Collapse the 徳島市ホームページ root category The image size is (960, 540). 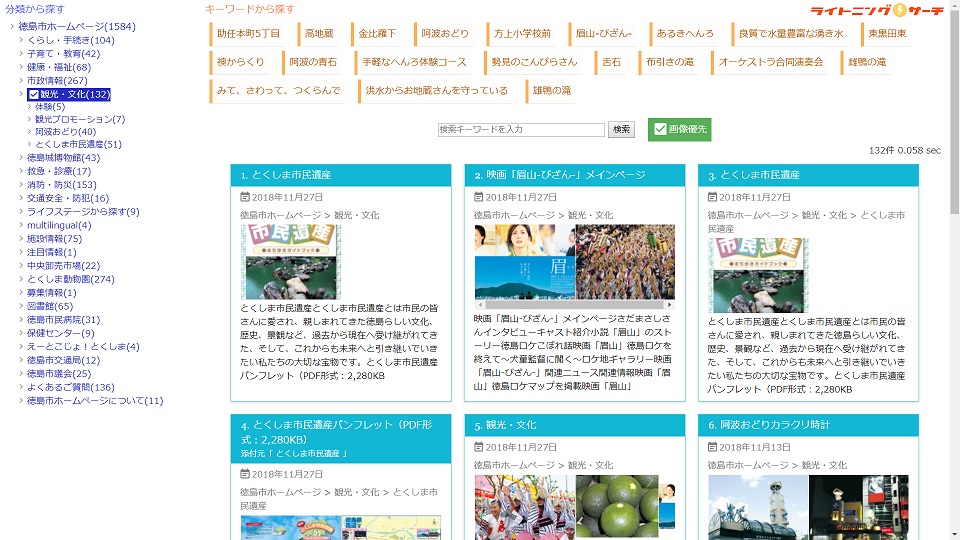pyautogui.click(x=12, y=27)
